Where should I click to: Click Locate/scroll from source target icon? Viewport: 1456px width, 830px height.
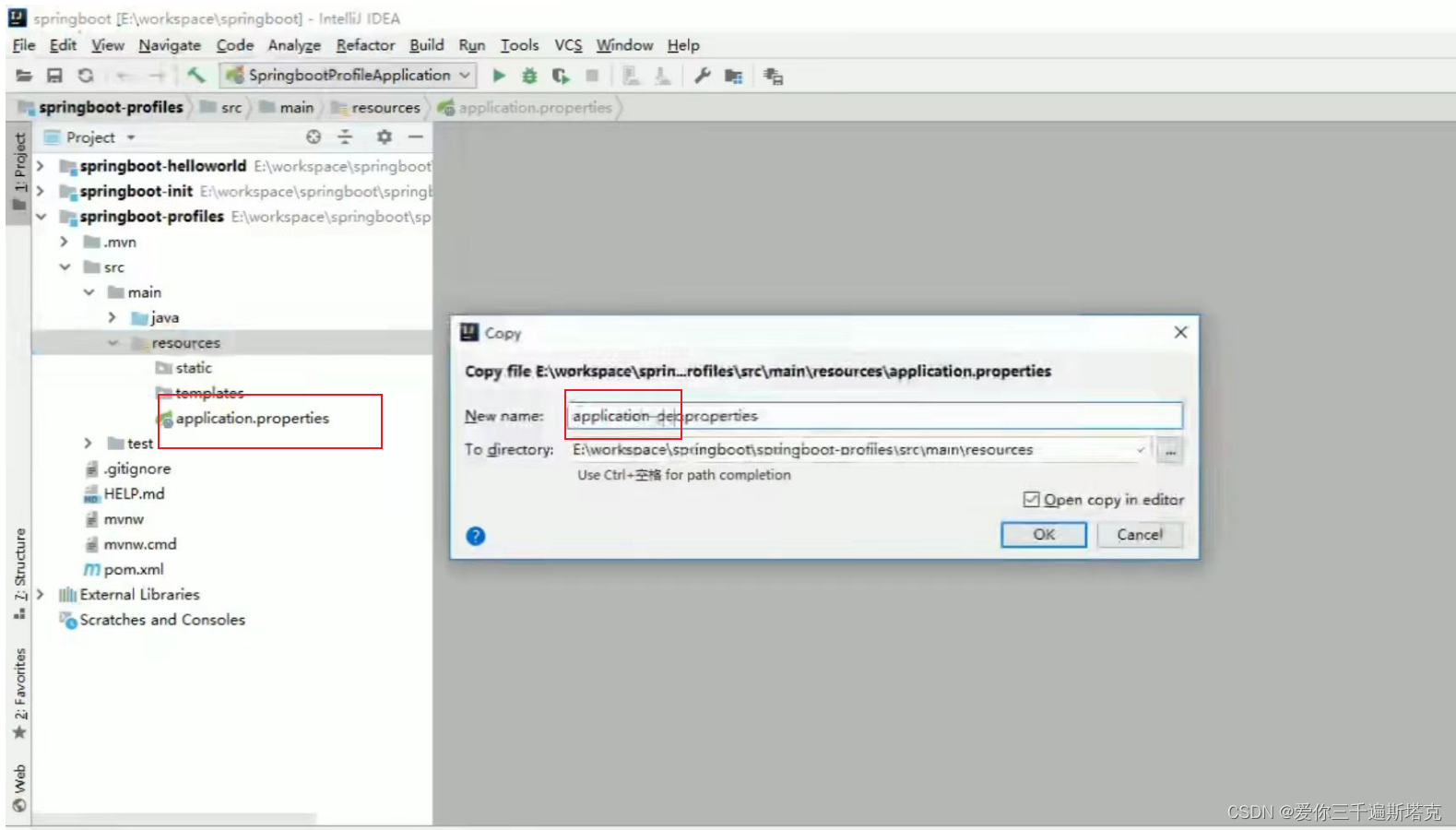click(x=314, y=136)
